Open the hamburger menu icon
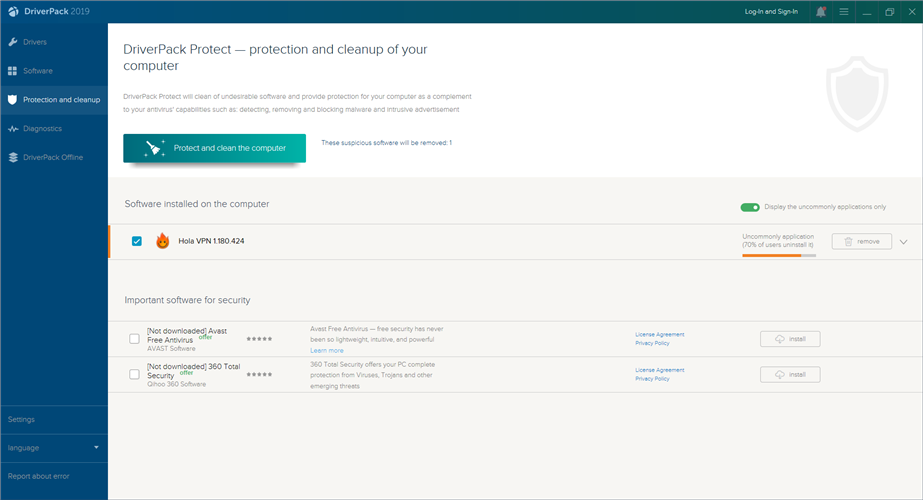The height and width of the screenshot is (500, 923). (x=844, y=12)
